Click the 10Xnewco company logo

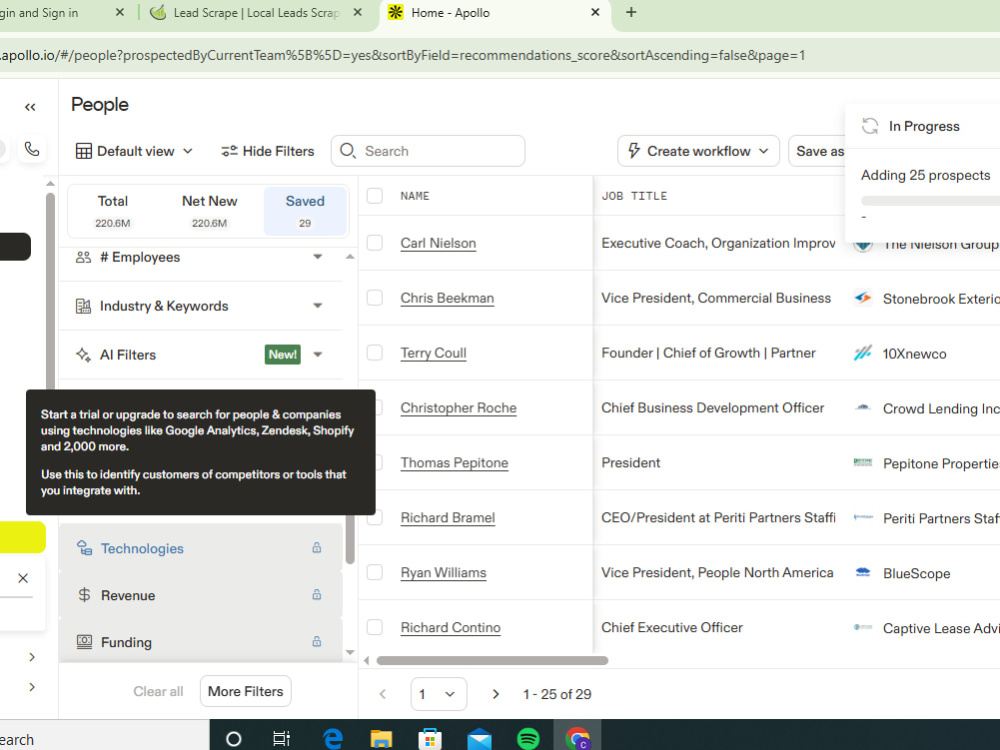click(x=863, y=353)
